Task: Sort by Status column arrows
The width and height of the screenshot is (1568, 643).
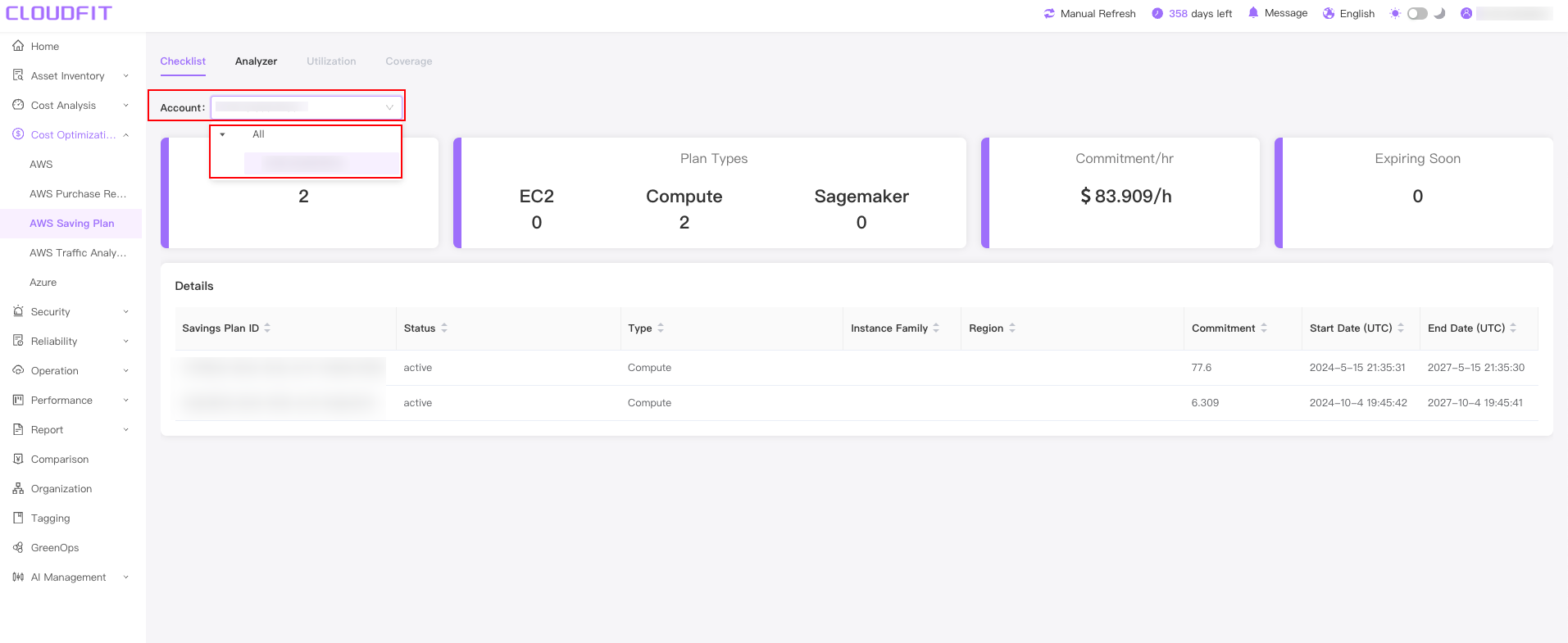Action: pos(444,328)
